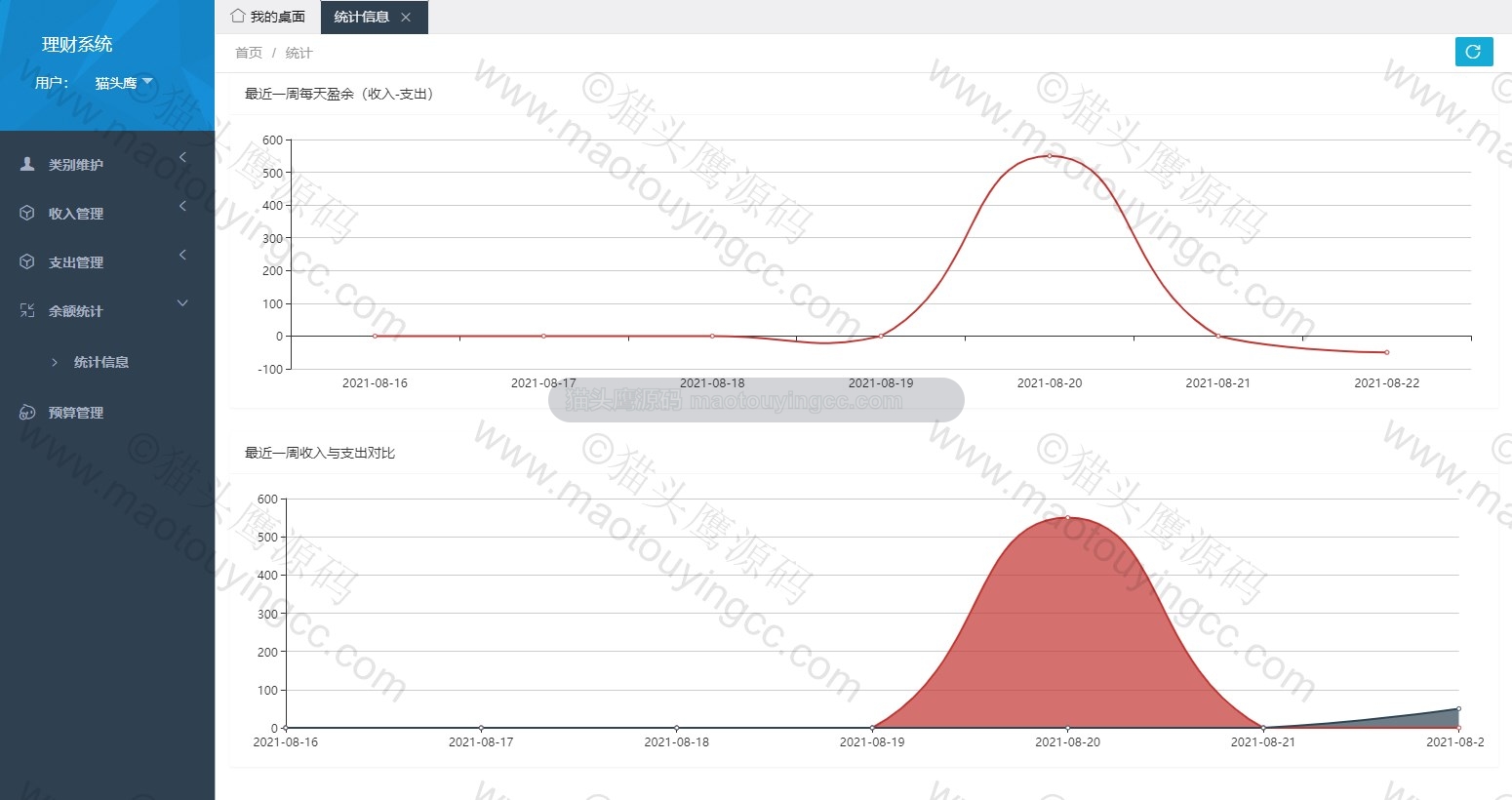
Task: Collapse the 余额统计 chevron
Action: [182, 303]
